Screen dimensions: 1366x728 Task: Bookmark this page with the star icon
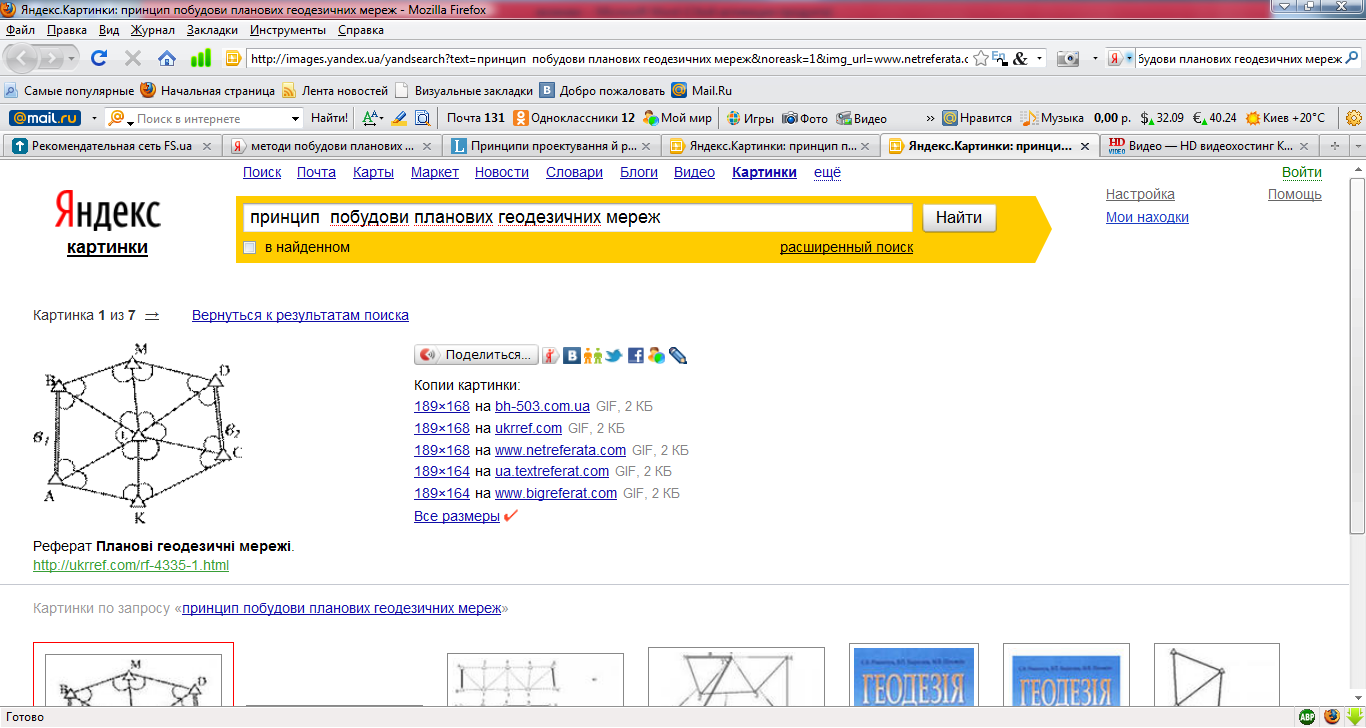point(981,58)
